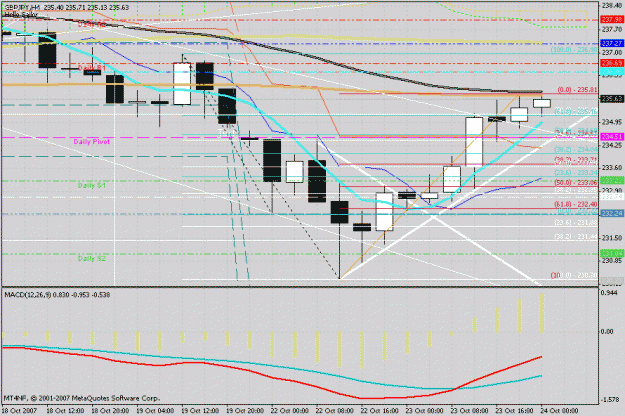Screen dimensions: 625x416
Task: Click the green 231.04 Daily S2 price tag
Action: (x=612, y=253)
